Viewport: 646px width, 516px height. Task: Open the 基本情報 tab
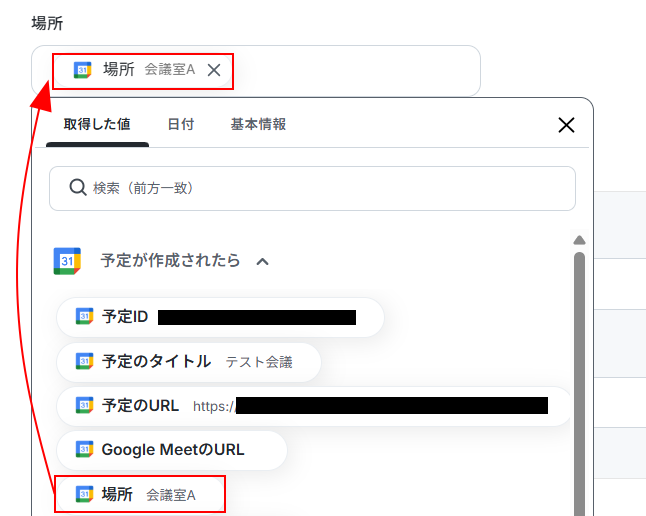(258, 124)
